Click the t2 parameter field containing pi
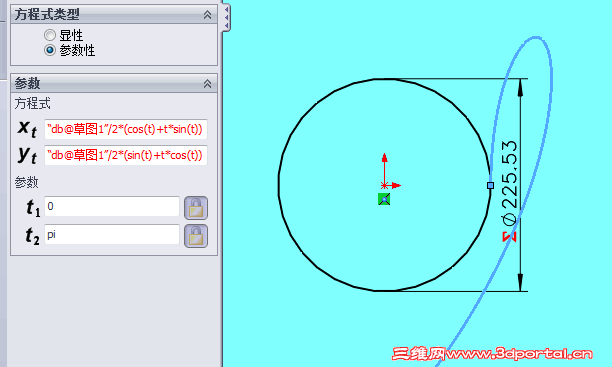The image size is (612, 367). click(x=112, y=234)
